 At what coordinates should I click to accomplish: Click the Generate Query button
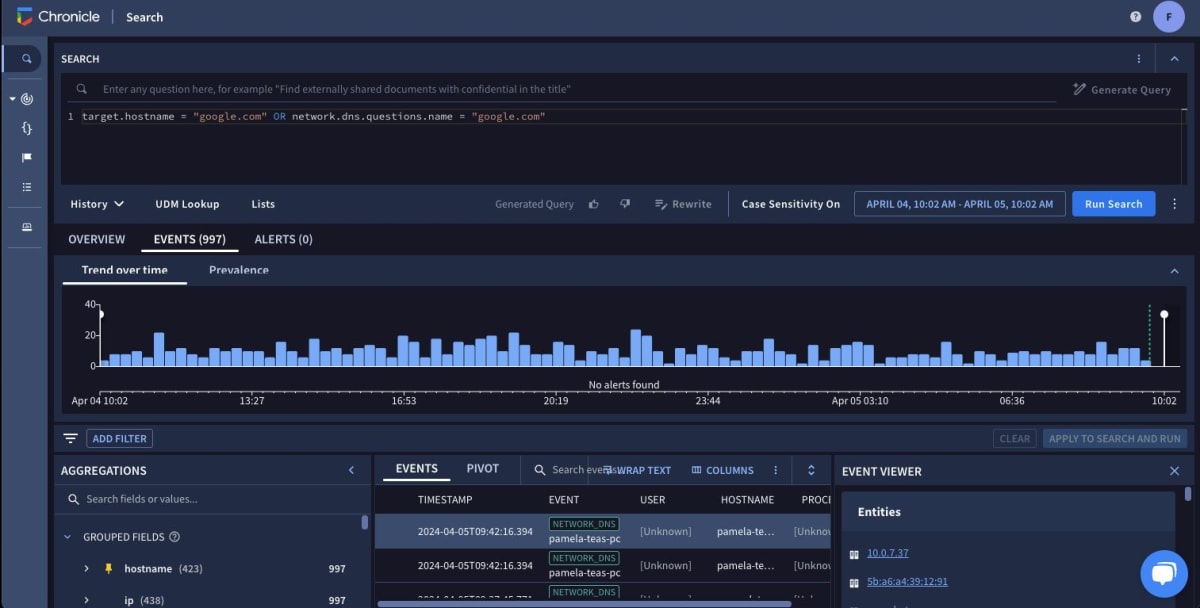click(1121, 89)
